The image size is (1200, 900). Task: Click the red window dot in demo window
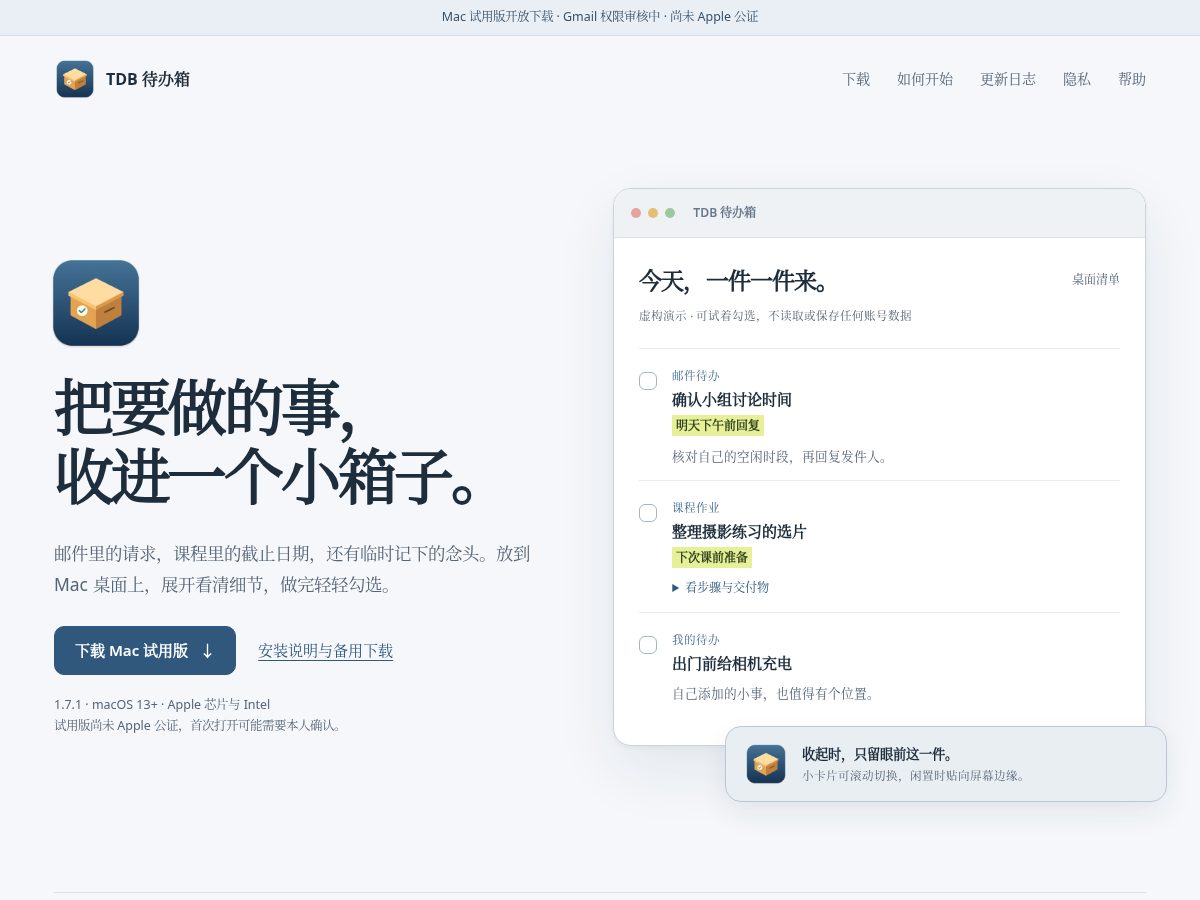click(x=636, y=213)
